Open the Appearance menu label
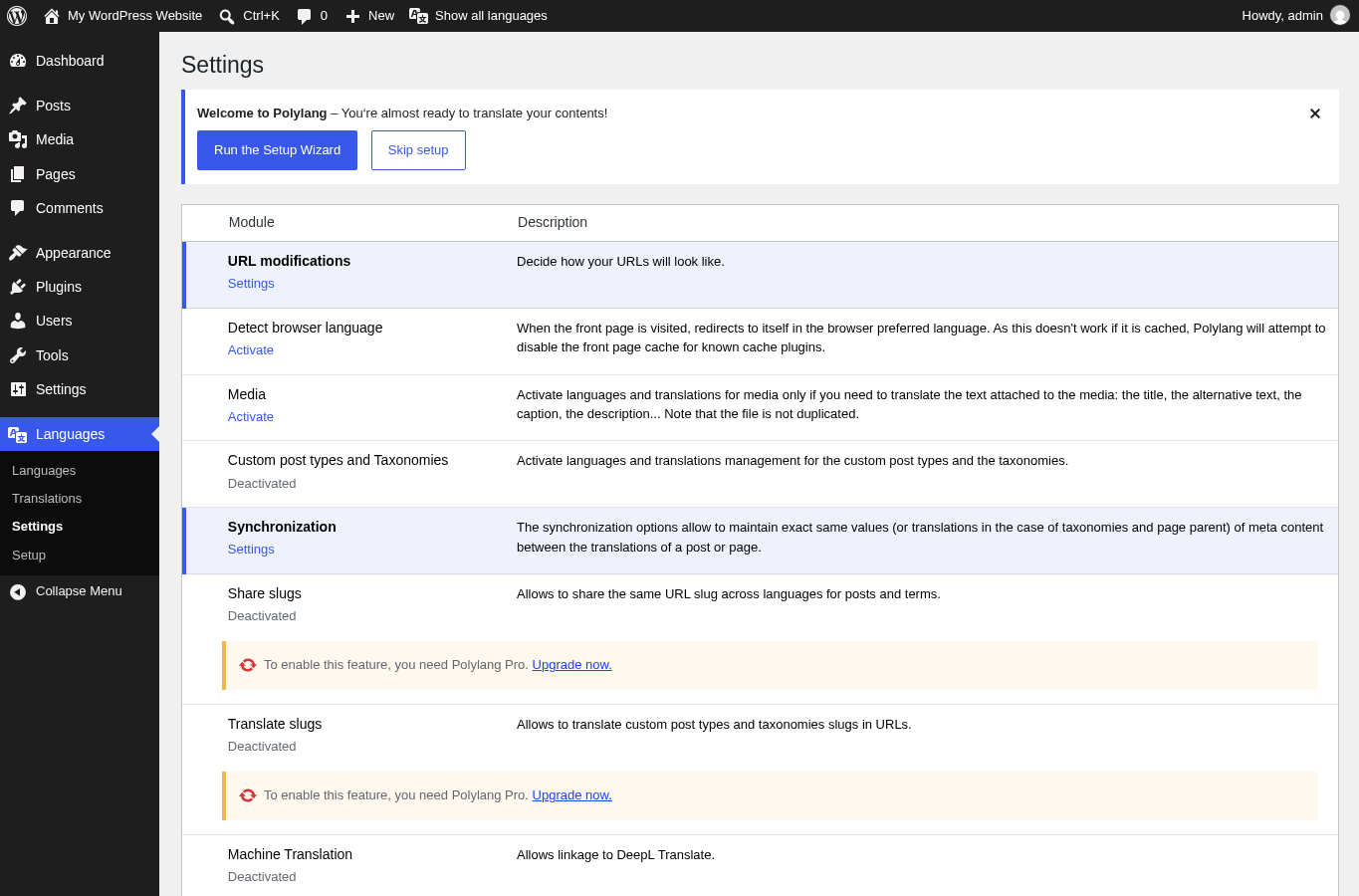 click(x=73, y=253)
